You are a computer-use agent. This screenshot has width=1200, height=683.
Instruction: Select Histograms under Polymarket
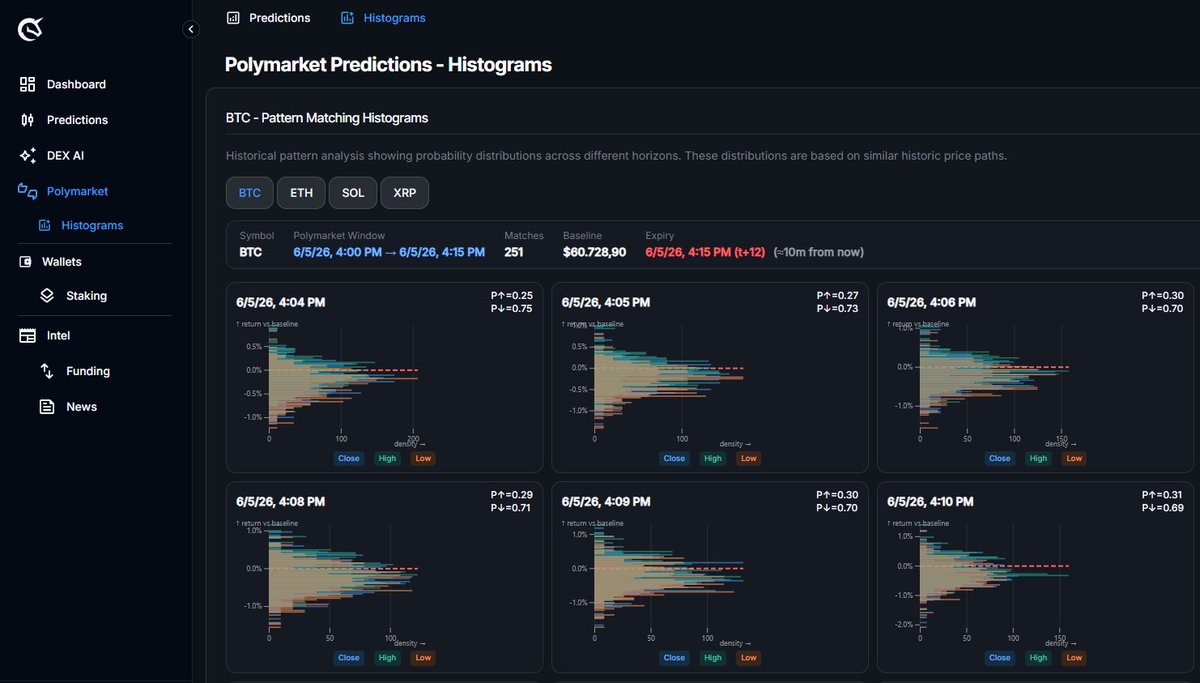tap(92, 226)
